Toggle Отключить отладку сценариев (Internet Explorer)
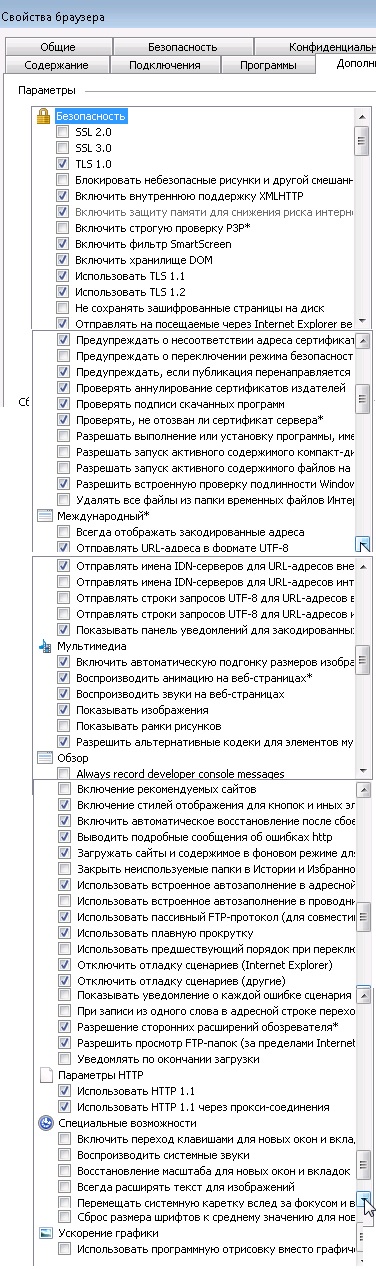The image size is (376, 1269). tap(64, 965)
